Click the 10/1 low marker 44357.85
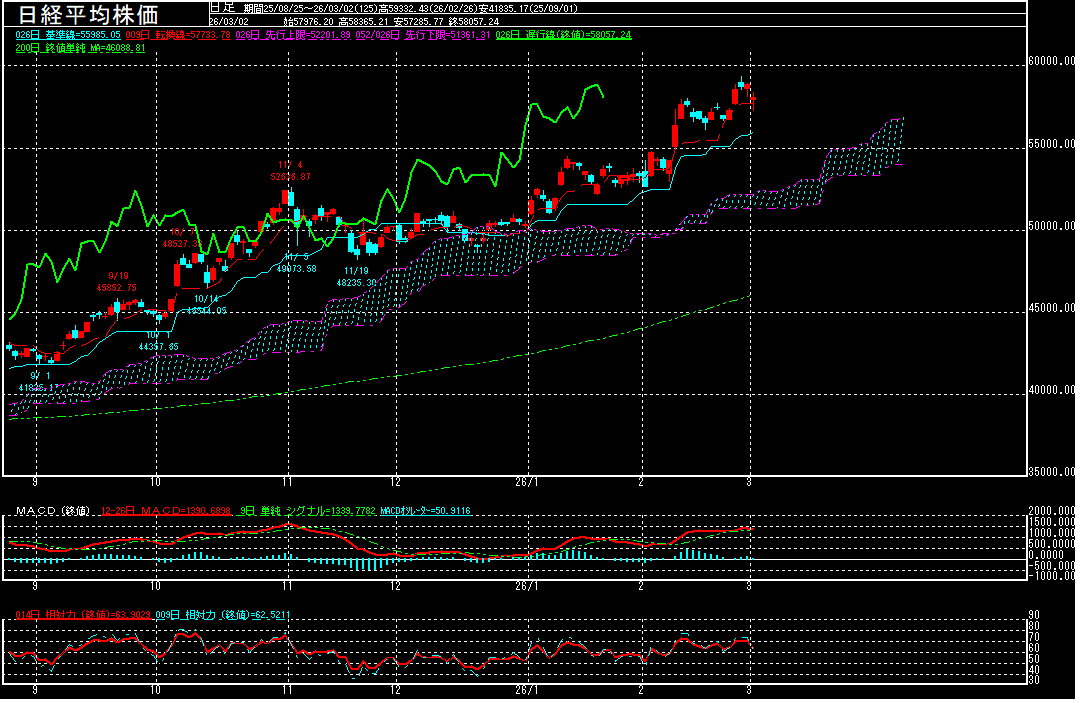This screenshot has height=703, width=1080. [157, 346]
